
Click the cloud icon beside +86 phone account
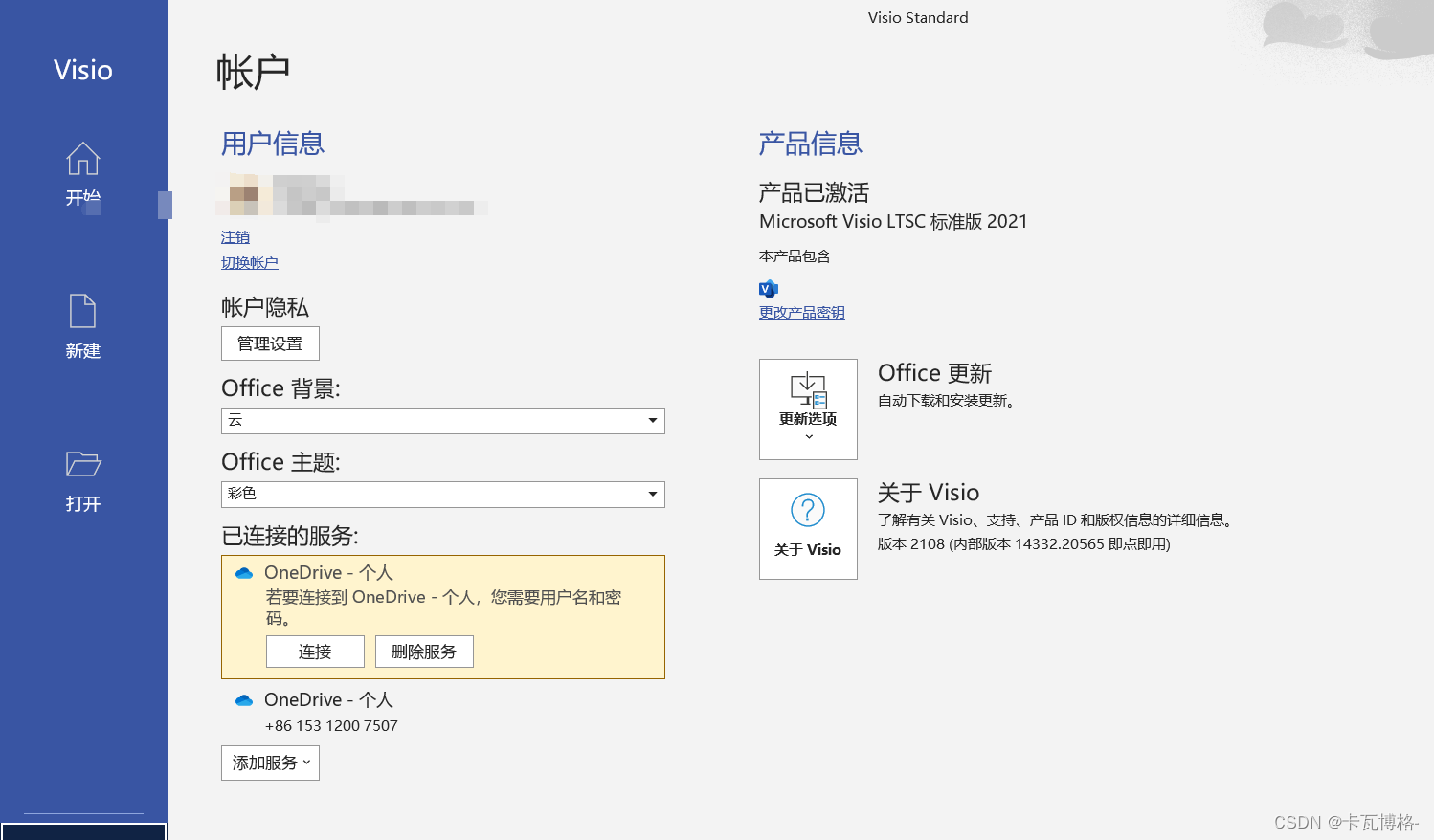click(244, 700)
